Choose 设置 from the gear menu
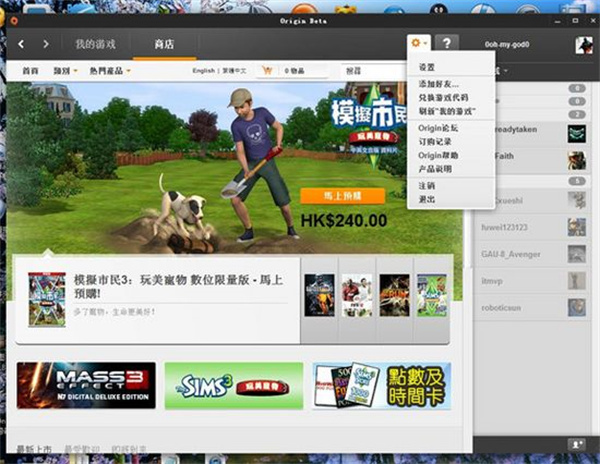 click(x=427, y=67)
